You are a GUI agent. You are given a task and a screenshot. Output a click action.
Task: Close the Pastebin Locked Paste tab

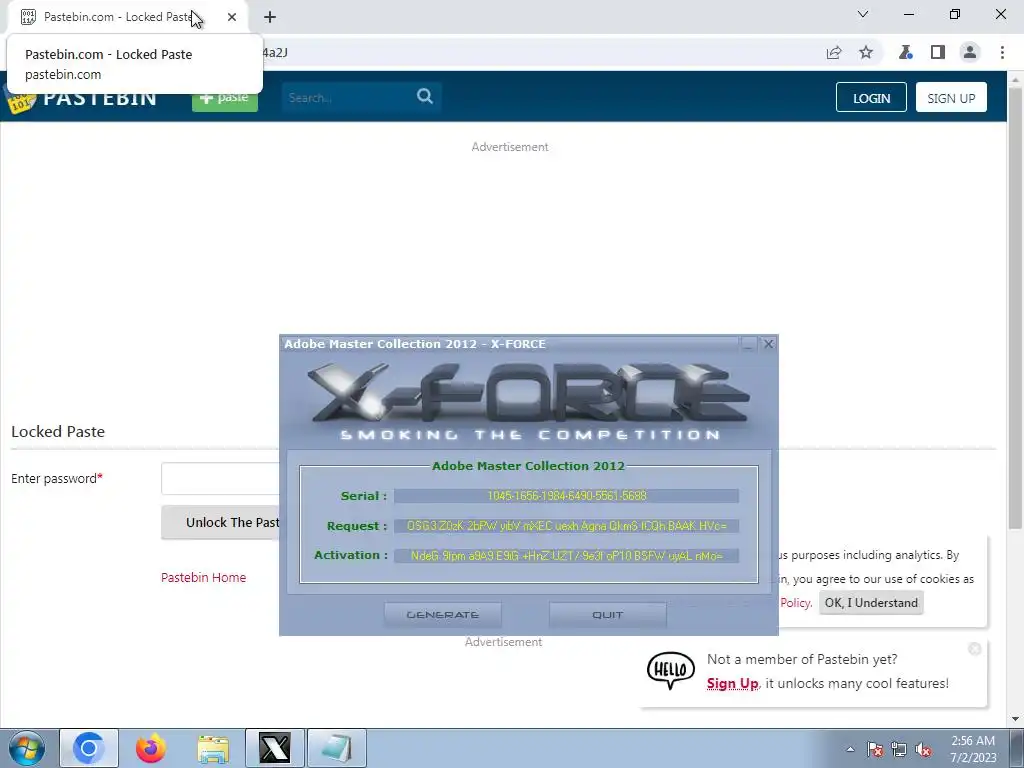point(232,17)
